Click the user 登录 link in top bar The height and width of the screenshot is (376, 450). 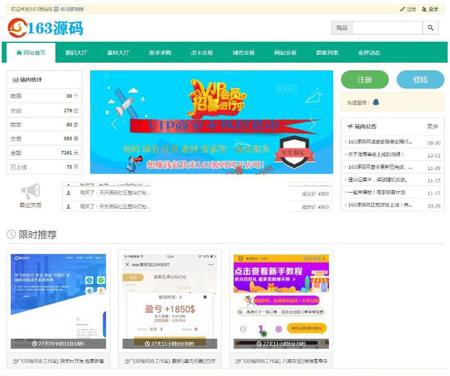point(430,9)
